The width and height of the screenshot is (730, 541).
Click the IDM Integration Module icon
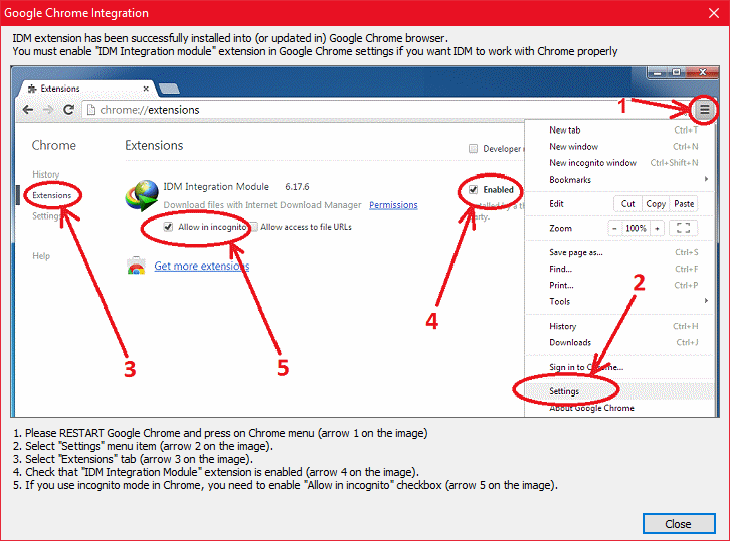tap(142, 195)
